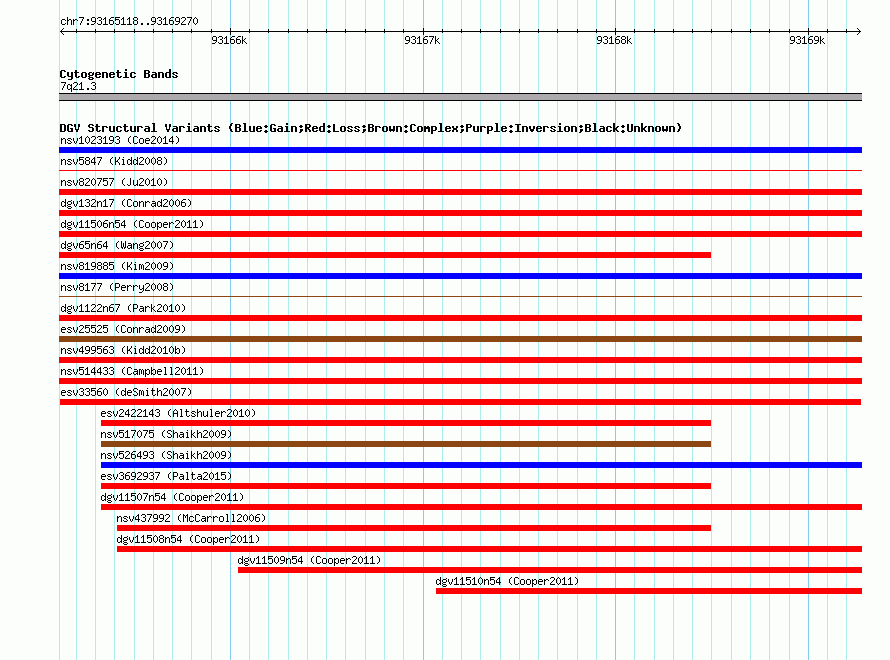Image resolution: width=890 pixels, height=660 pixels.
Task: Open nsv526493 (Shaikh2009) variant
Action: click(166, 455)
